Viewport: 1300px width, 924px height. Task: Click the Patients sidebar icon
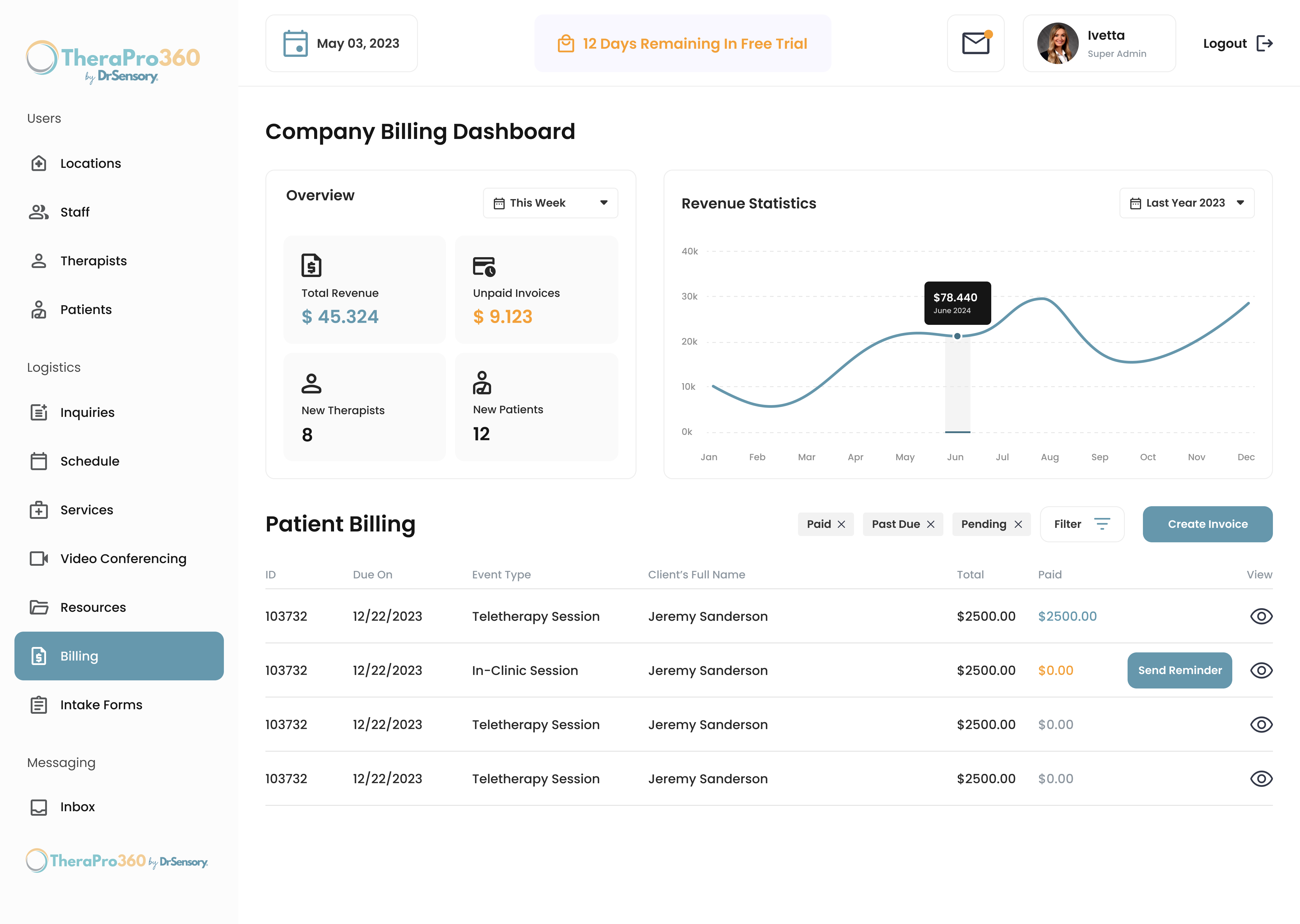pyautogui.click(x=39, y=310)
